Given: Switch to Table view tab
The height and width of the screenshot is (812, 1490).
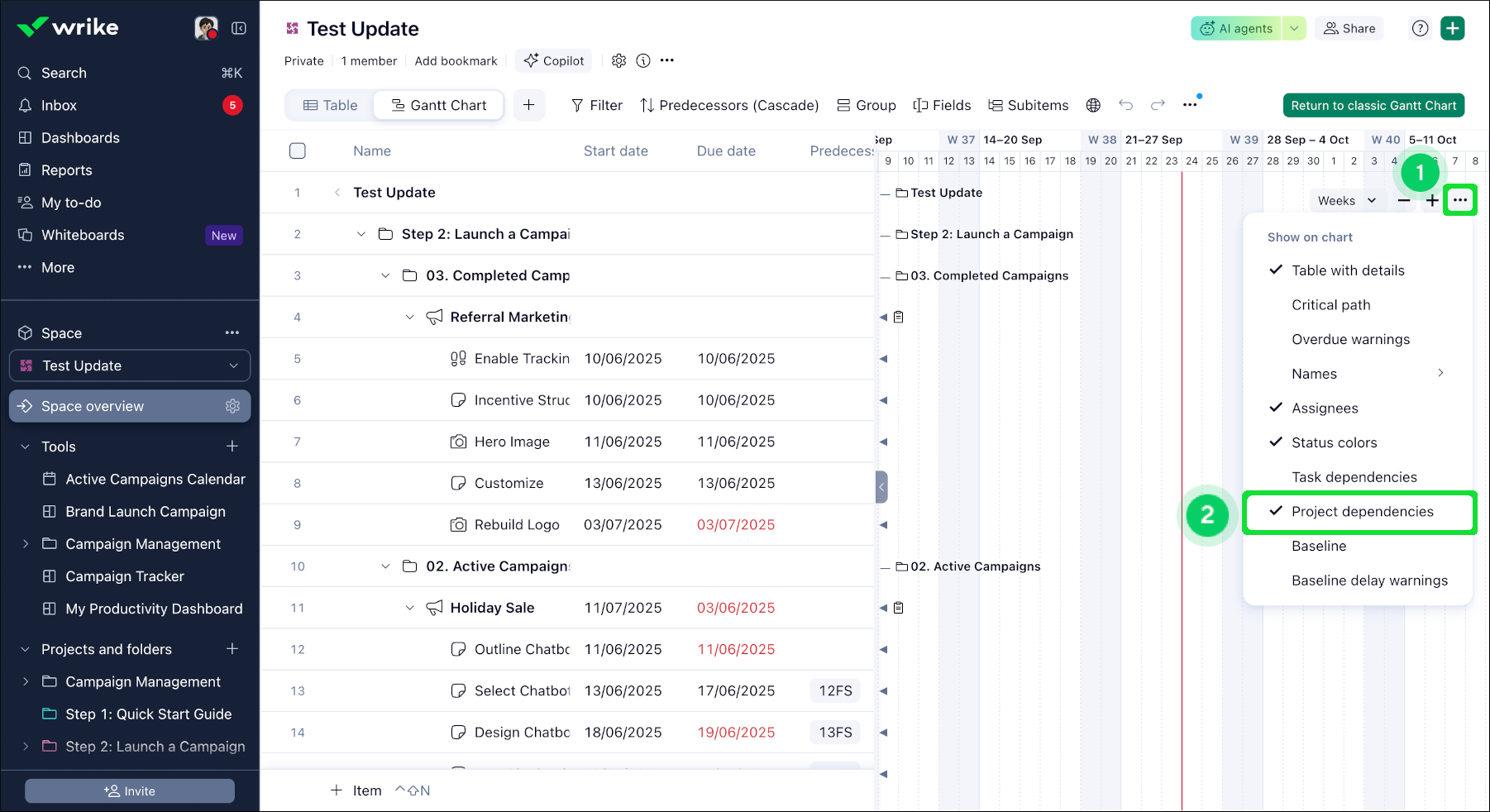Looking at the screenshot, I should (x=330, y=105).
